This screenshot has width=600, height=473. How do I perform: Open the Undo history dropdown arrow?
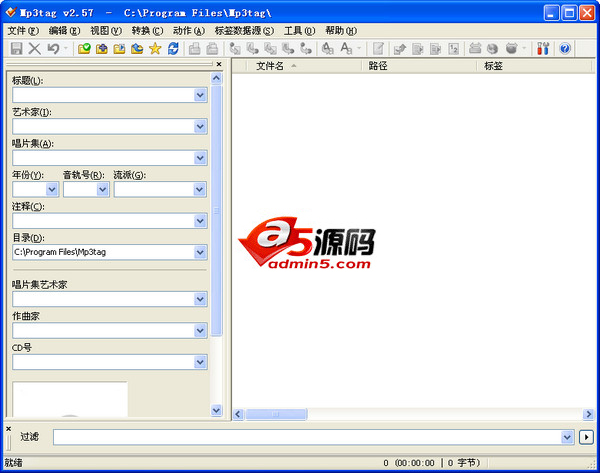[66, 49]
